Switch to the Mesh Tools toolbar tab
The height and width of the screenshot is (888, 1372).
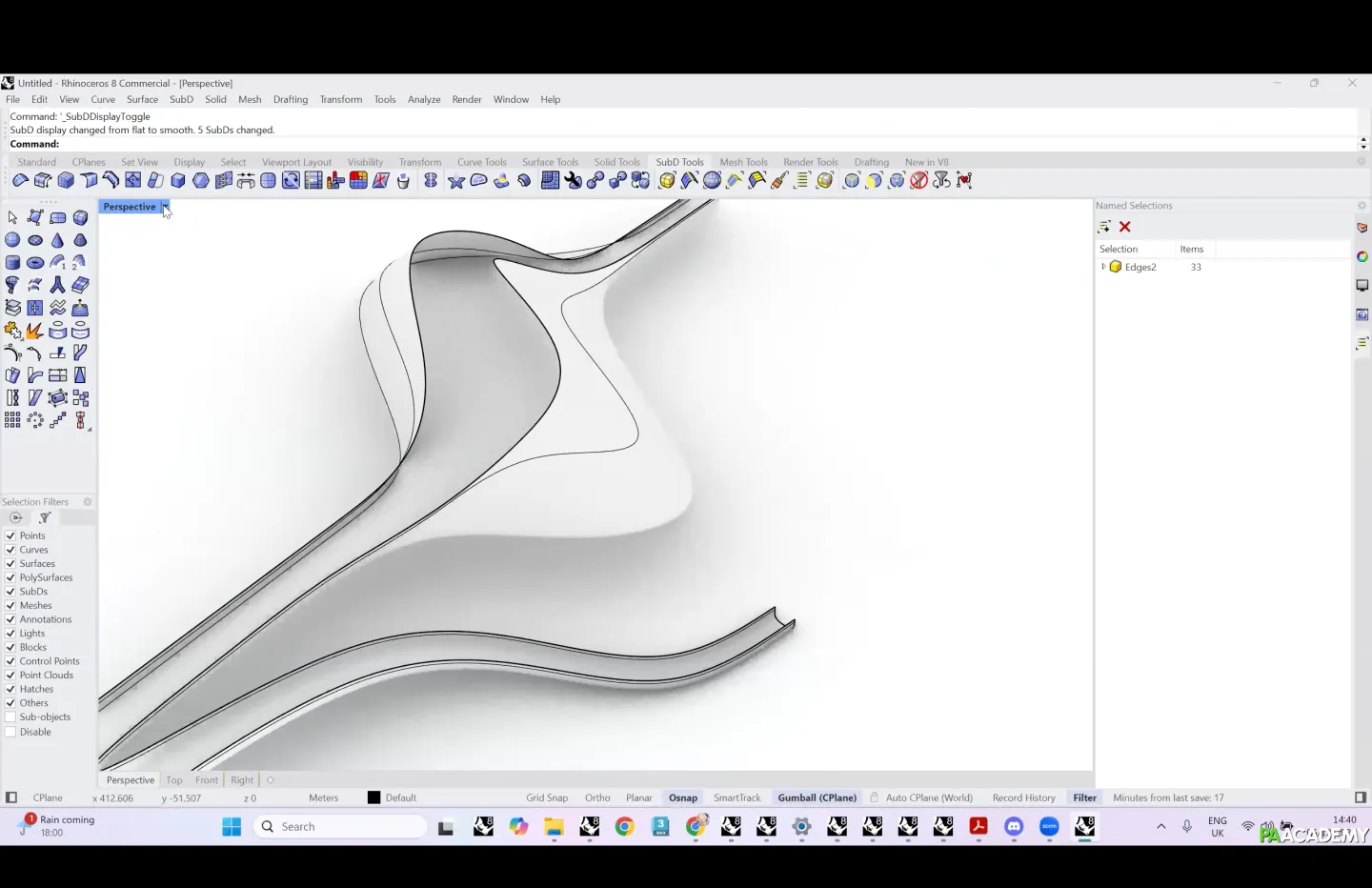click(x=743, y=162)
